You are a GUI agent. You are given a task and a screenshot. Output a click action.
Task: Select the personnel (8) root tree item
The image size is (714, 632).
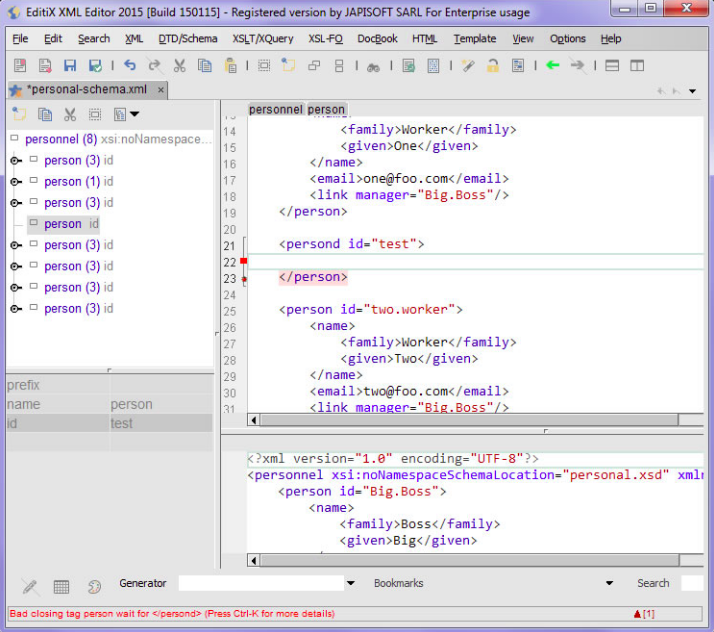tap(60, 140)
